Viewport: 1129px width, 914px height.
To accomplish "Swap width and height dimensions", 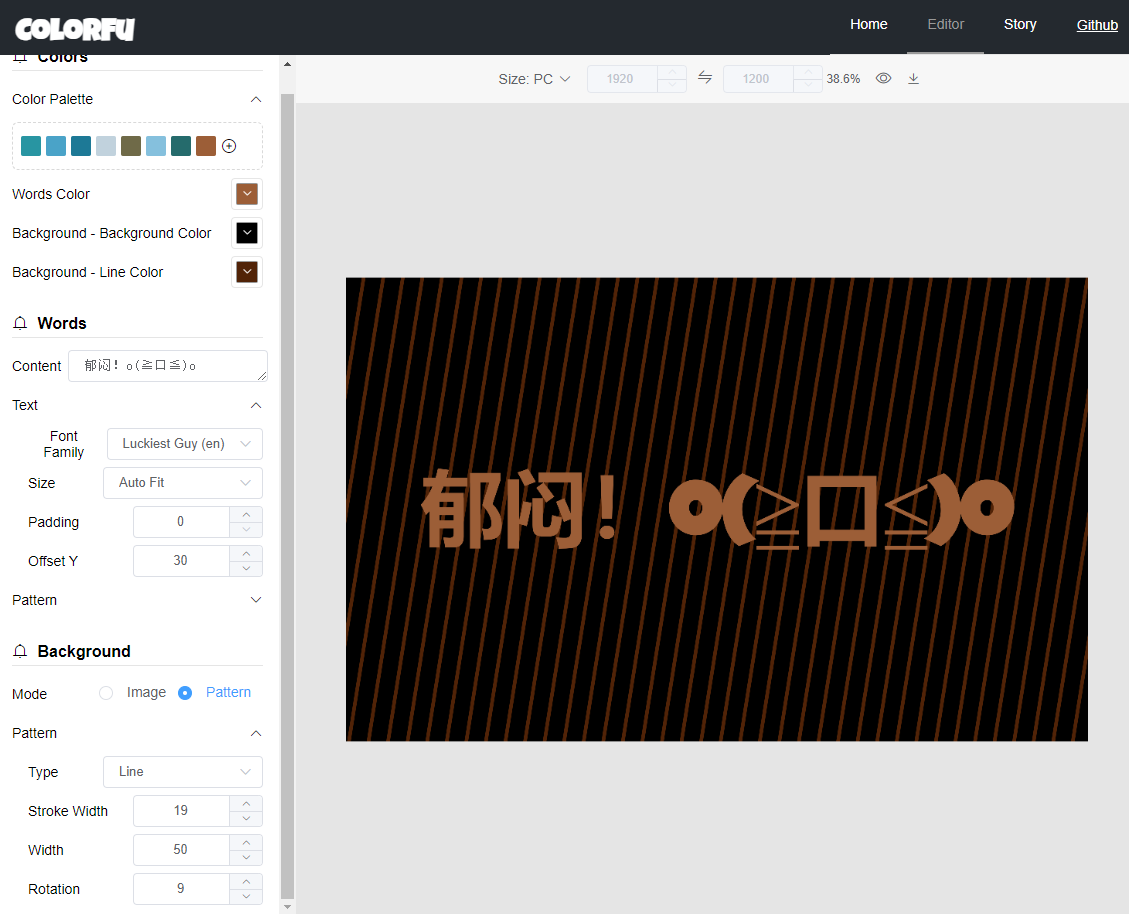I will pyautogui.click(x=705, y=77).
